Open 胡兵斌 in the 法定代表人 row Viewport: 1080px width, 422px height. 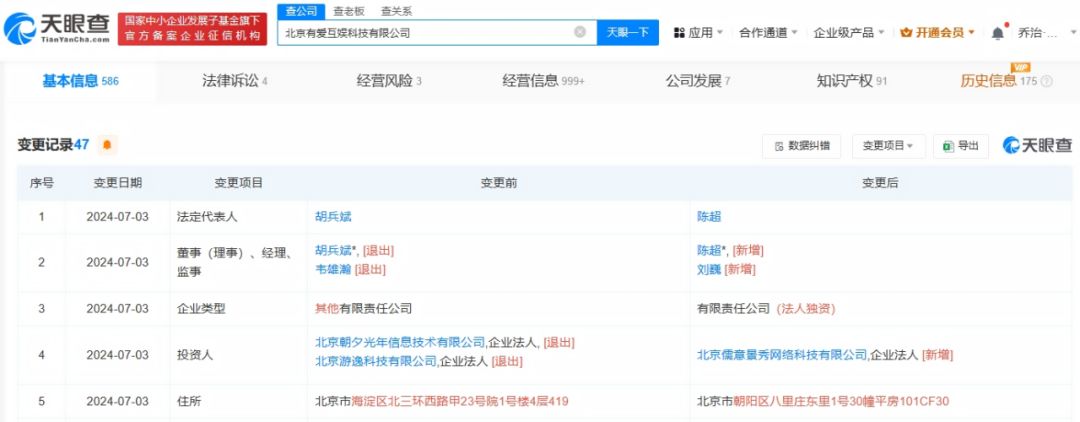[x=333, y=216]
